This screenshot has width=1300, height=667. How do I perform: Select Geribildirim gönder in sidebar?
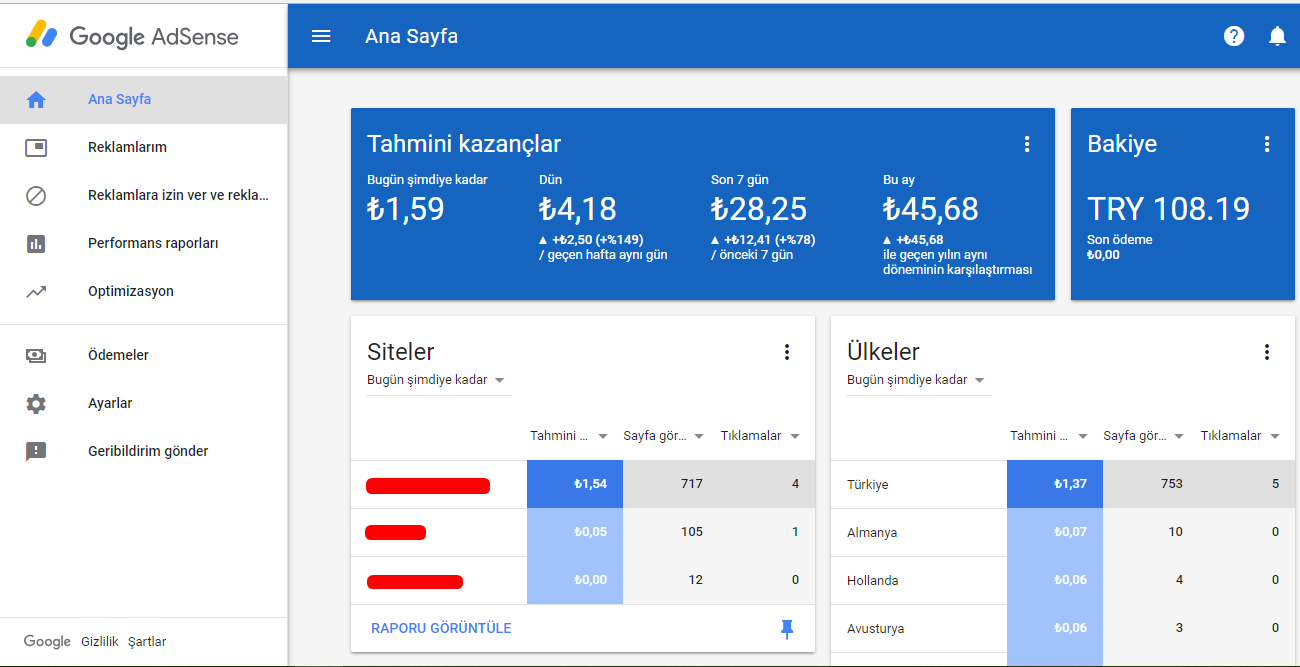[144, 451]
